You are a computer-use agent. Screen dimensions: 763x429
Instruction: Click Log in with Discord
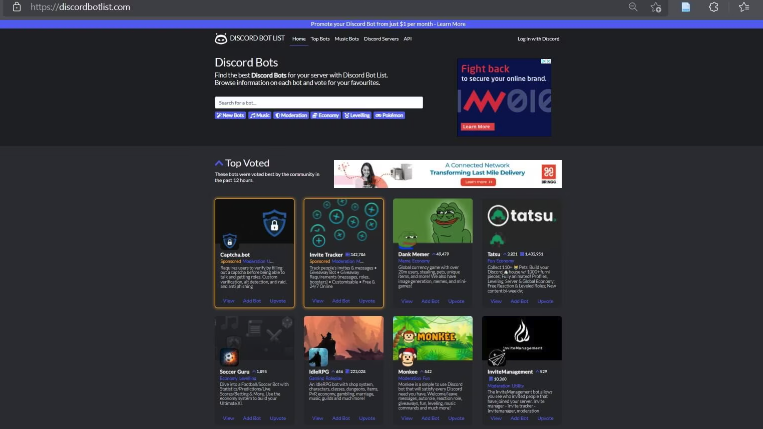538,39
